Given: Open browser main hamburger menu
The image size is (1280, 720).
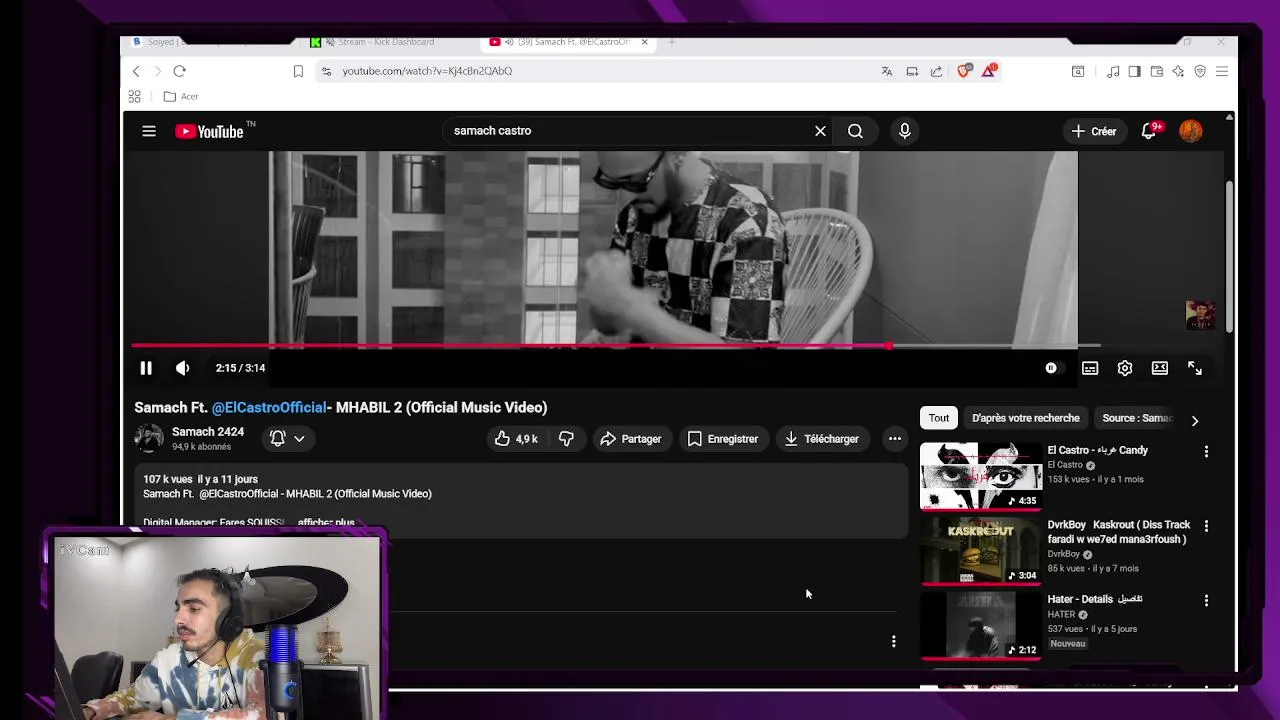Looking at the screenshot, I should point(1222,71).
